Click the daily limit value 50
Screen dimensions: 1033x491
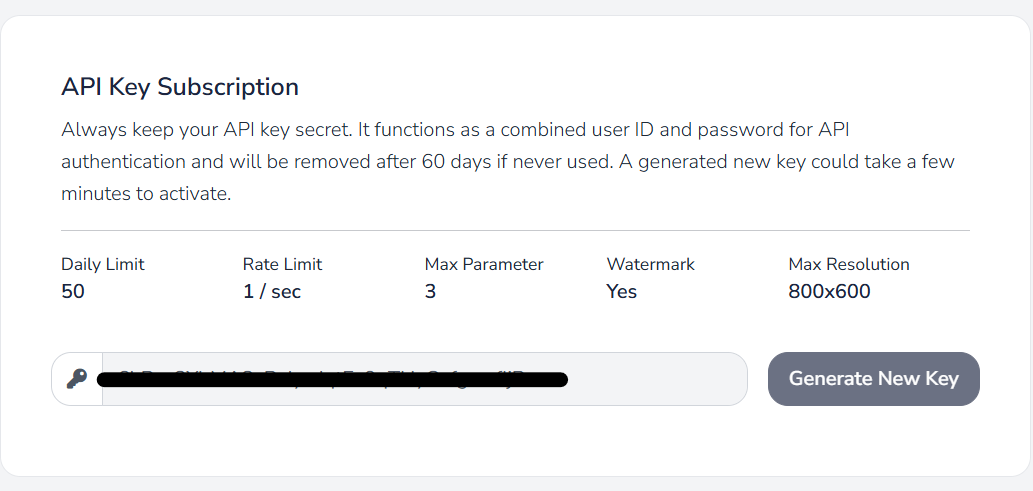(x=73, y=291)
